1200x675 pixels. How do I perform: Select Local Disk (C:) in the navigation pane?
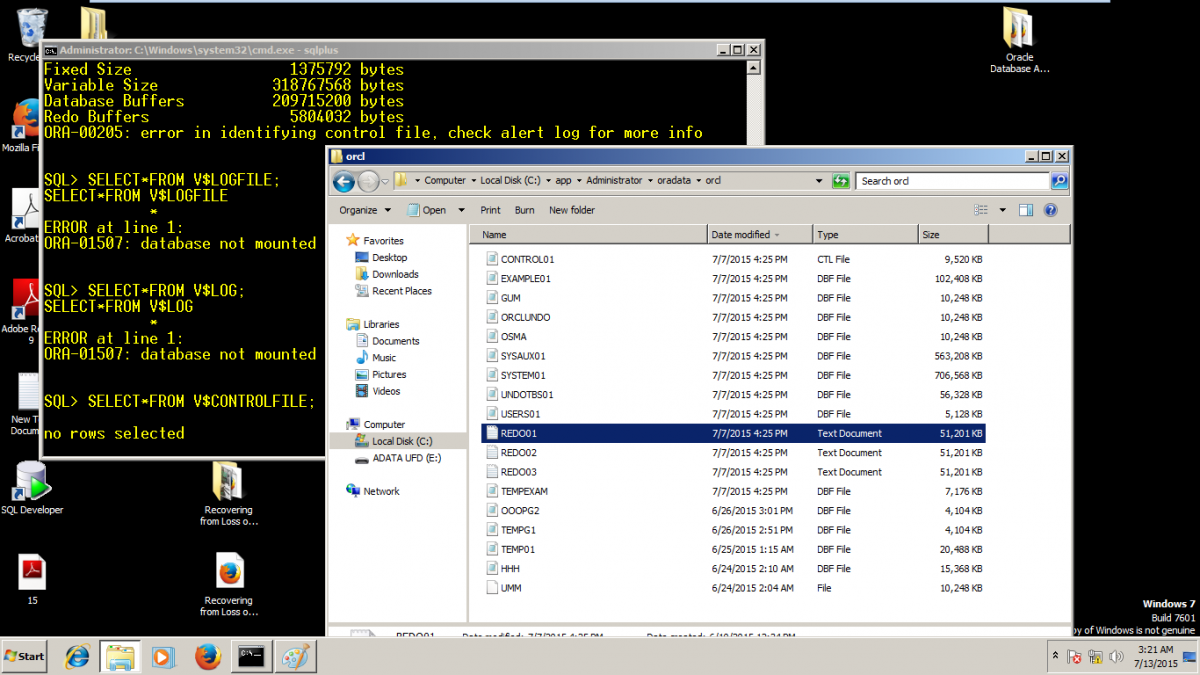coord(402,441)
